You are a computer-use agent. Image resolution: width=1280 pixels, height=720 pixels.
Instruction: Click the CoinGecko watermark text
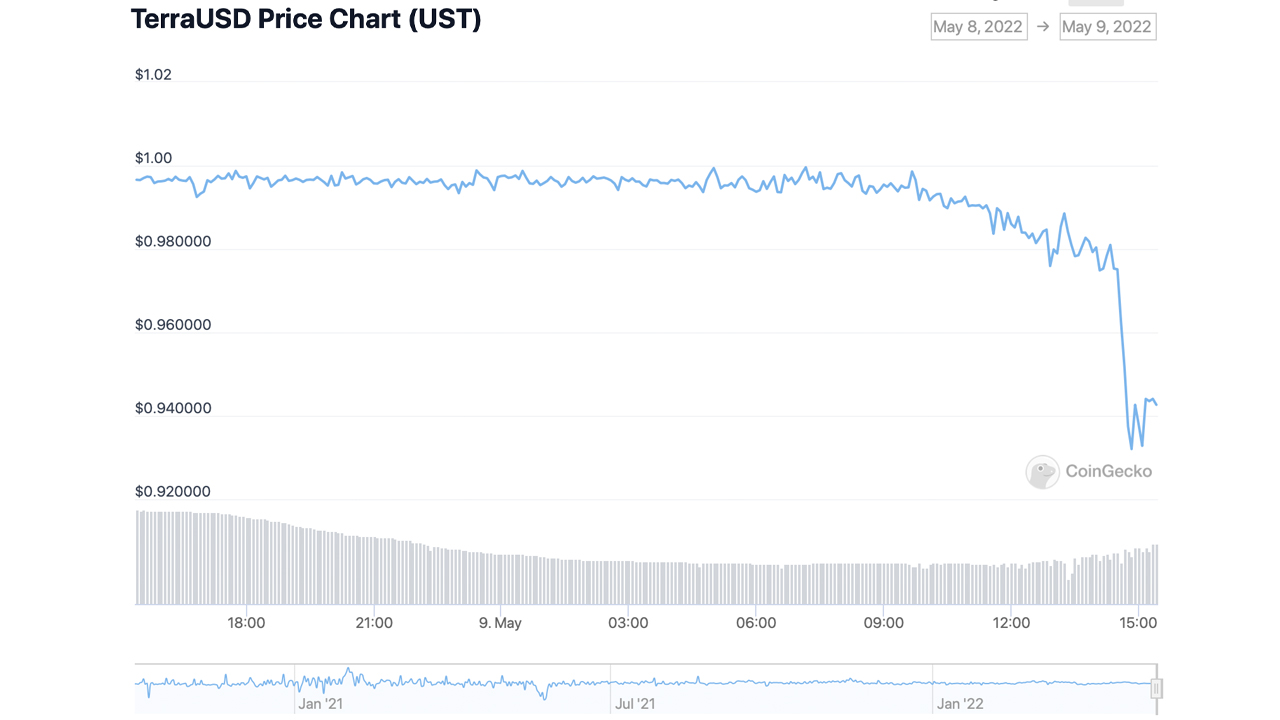click(x=1109, y=471)
